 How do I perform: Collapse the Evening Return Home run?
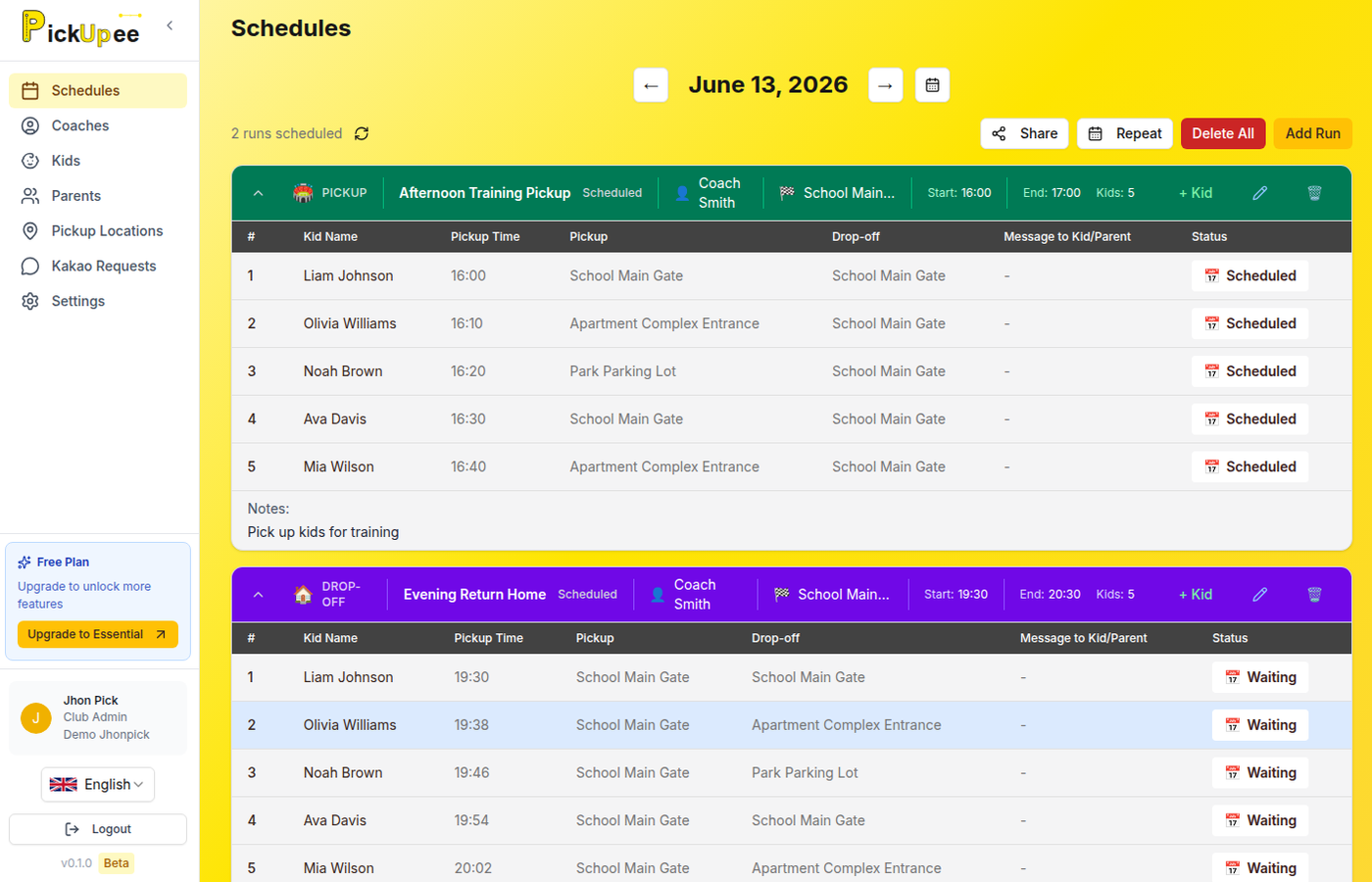click(259, 594)
